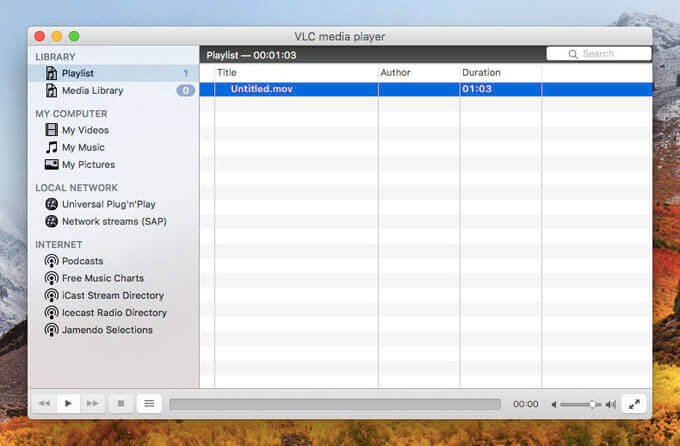Click the My Music note icon

coord(51,147)
